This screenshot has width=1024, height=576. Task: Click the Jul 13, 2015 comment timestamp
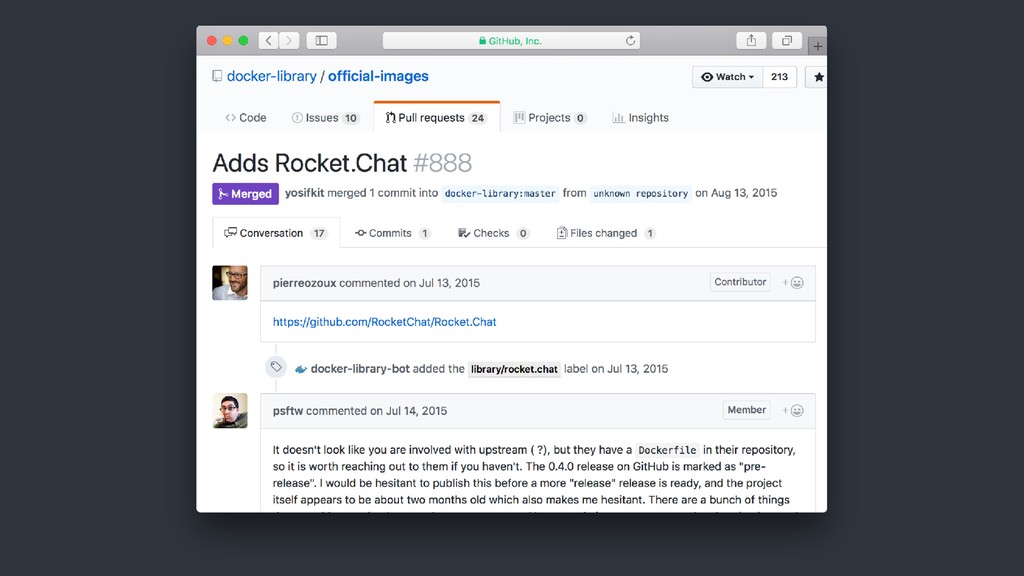(449, 283)
